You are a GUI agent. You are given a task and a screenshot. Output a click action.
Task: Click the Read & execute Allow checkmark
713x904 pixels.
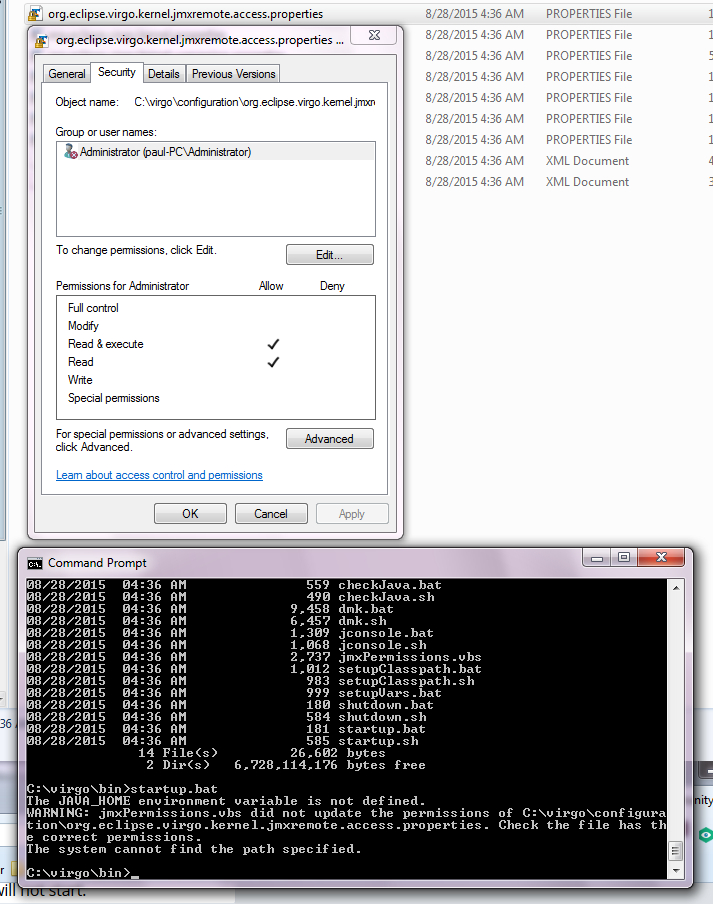pos(273,344)
